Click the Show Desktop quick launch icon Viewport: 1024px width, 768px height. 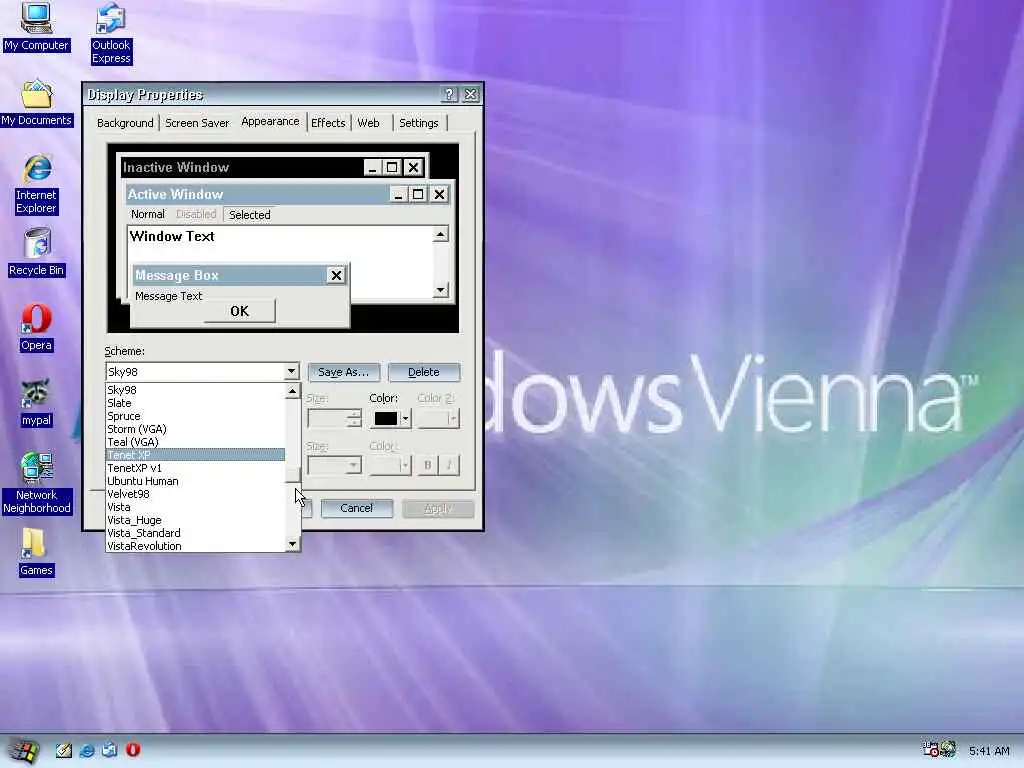click(63, 750)
